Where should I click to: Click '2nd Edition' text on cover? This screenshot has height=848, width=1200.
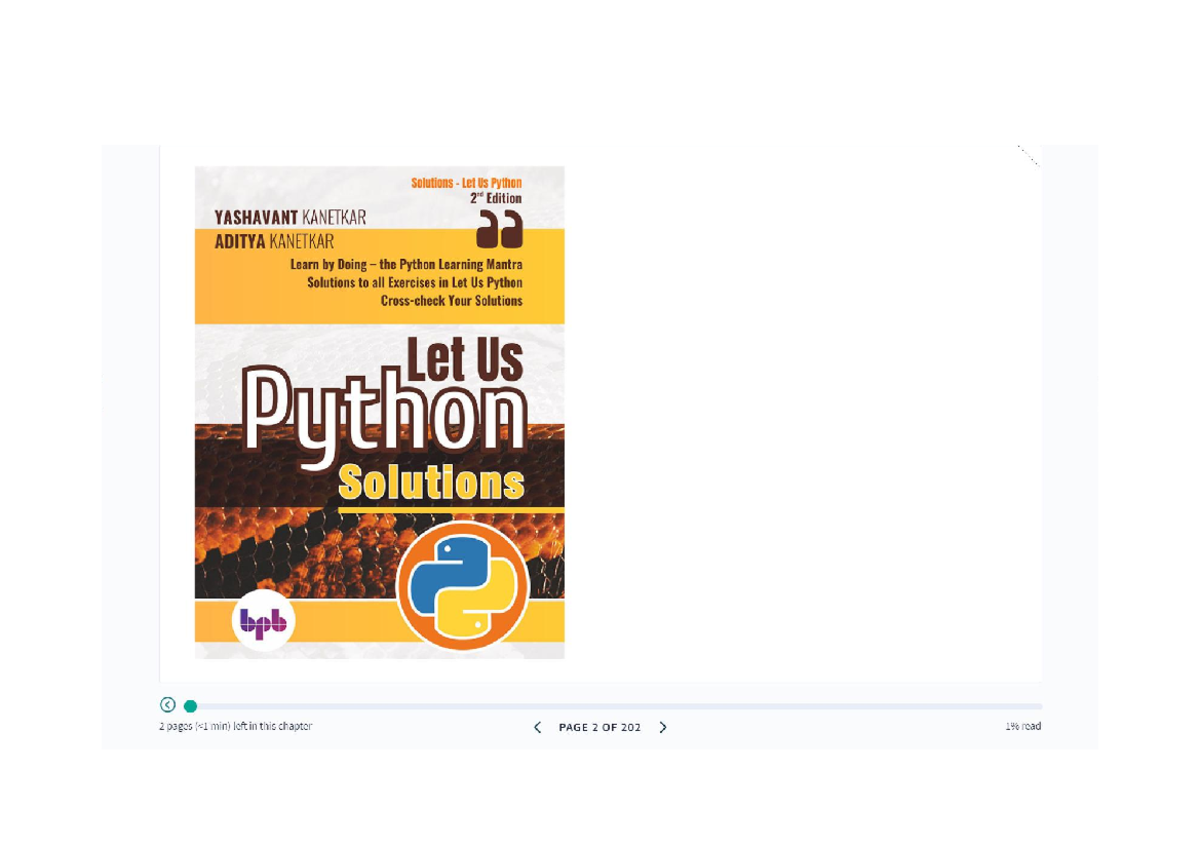coord(496,198)
